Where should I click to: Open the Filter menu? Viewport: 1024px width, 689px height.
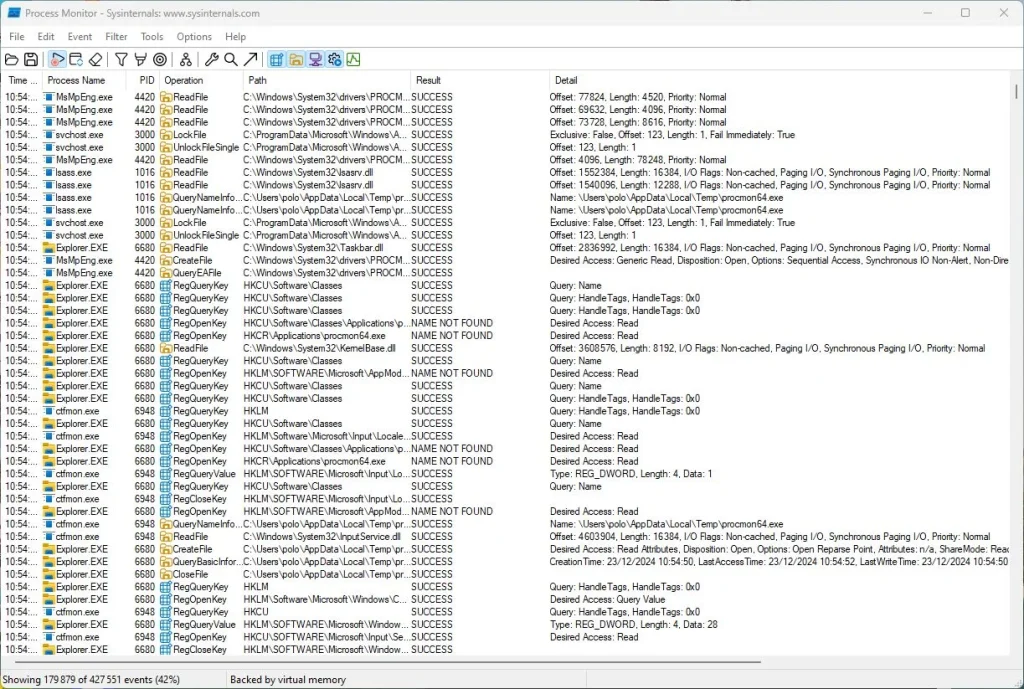(x=116, y=37)
